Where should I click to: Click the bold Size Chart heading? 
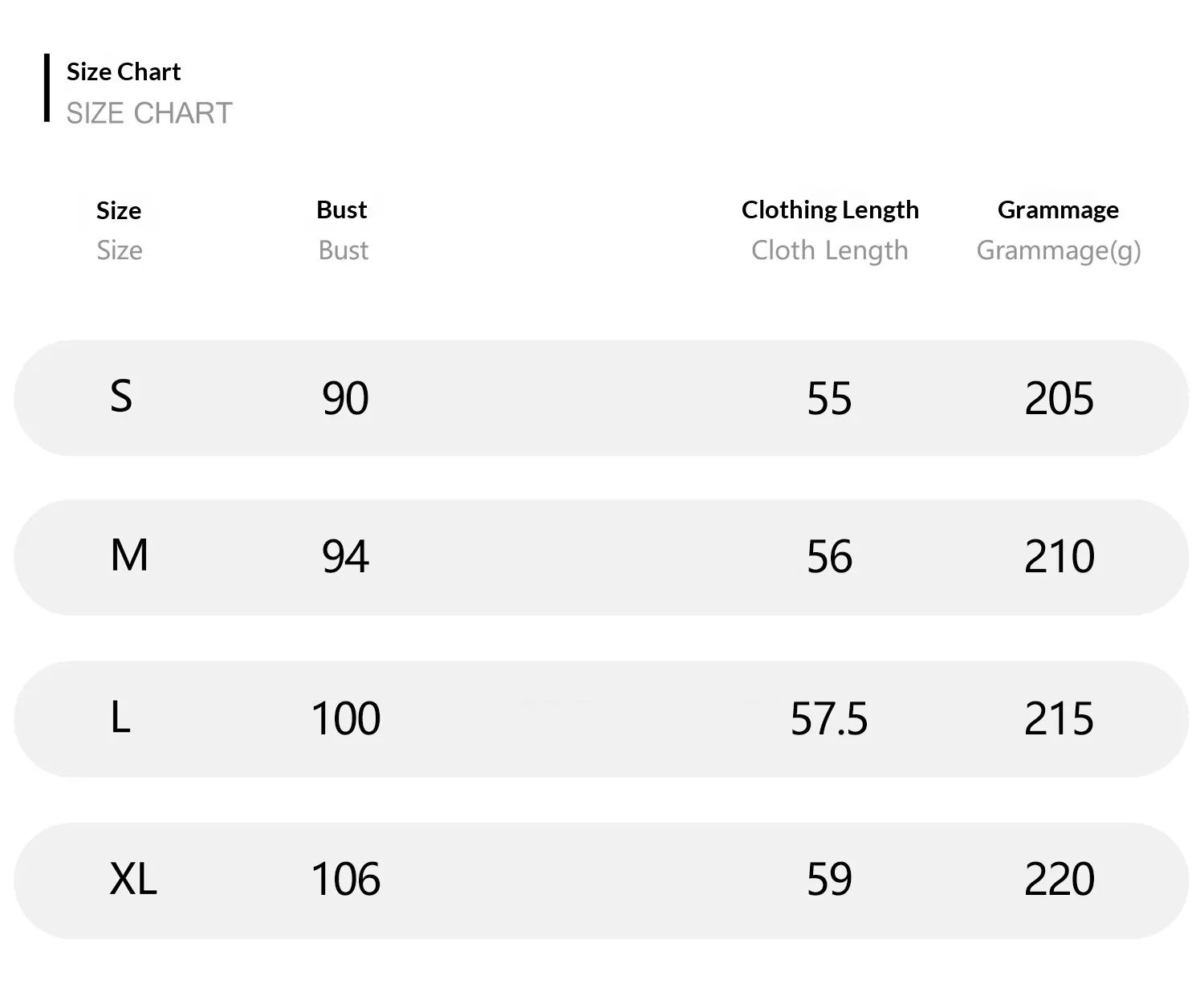click(x=124, y=72)
